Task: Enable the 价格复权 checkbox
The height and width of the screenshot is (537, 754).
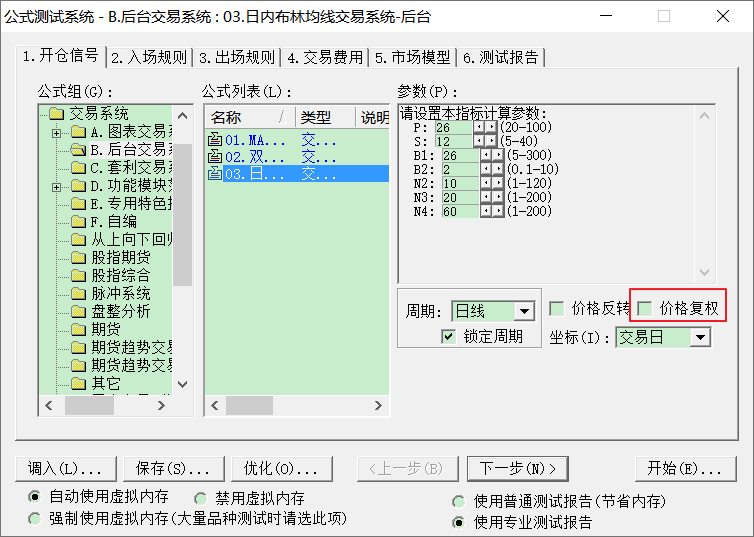Action: (646, 308)
